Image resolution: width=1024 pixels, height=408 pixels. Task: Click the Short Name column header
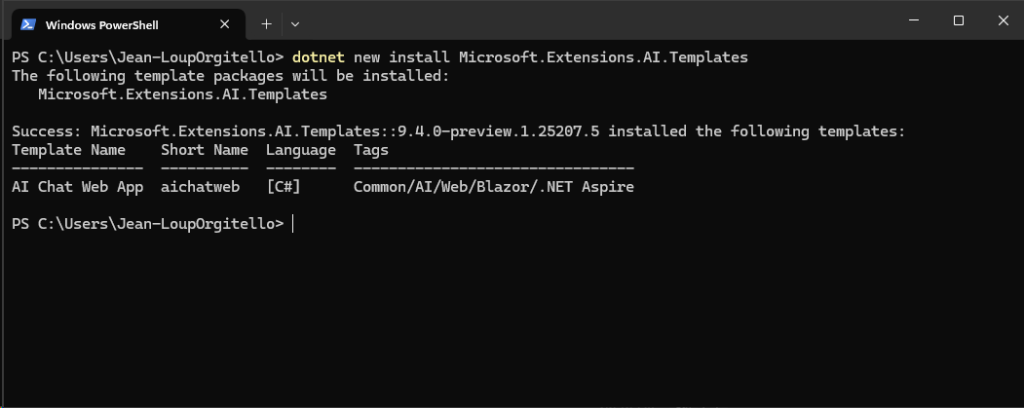click(205, 150)
